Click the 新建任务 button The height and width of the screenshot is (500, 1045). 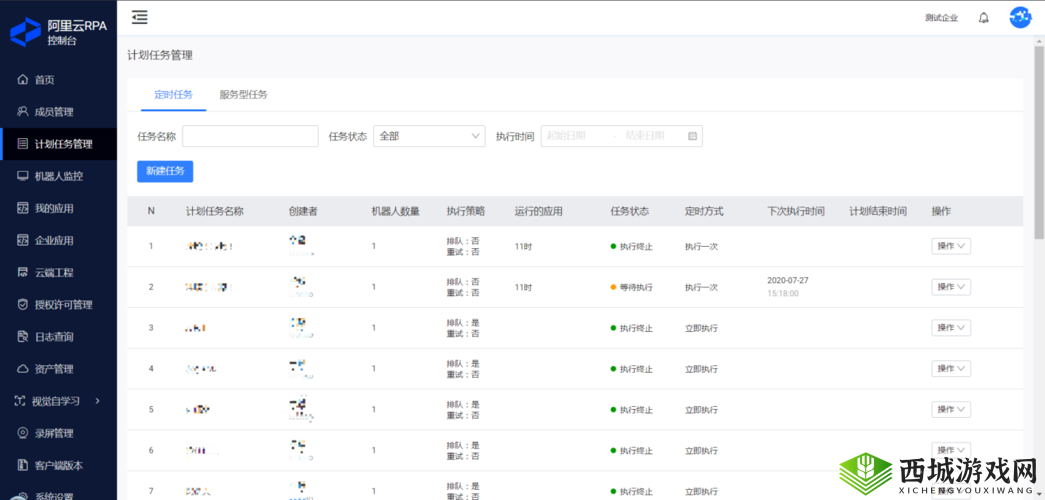click(x=165, y=171)
